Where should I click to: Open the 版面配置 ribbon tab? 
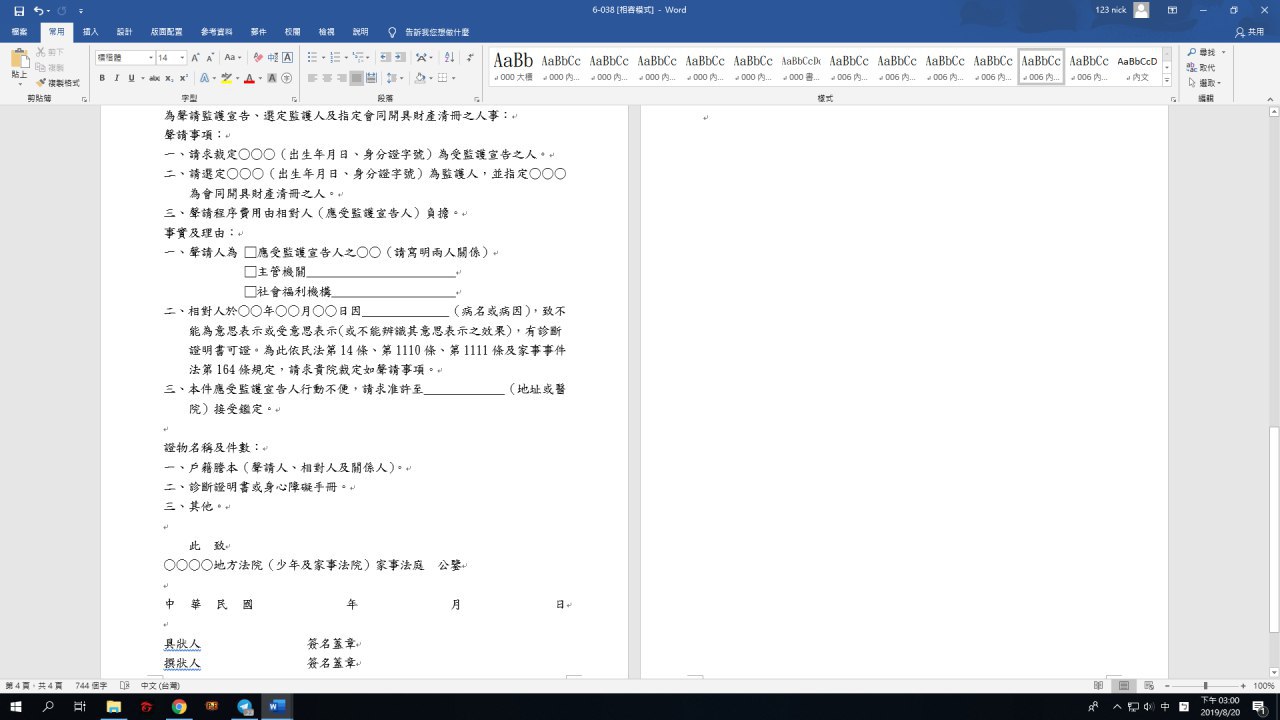[x=166, y=32]
